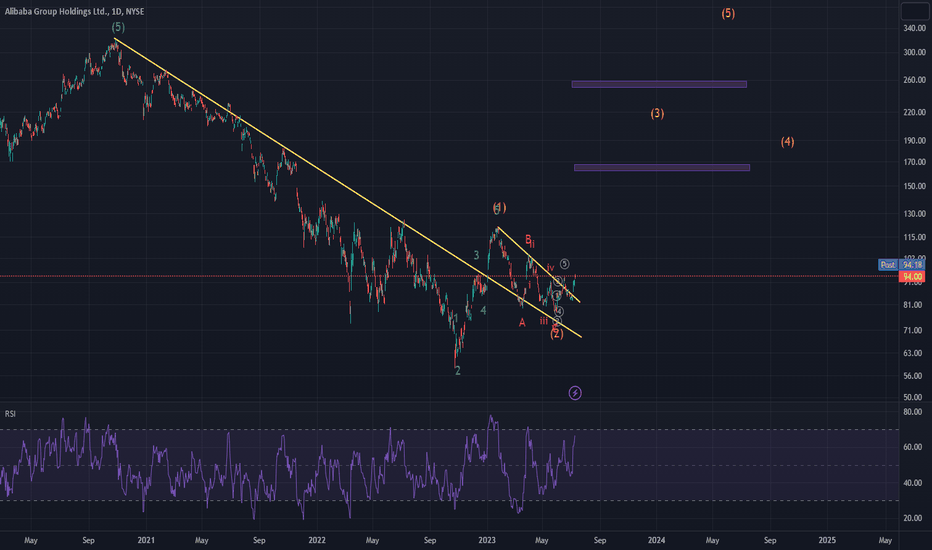Click the 63.00 price axis label

[x=912, y=353]
